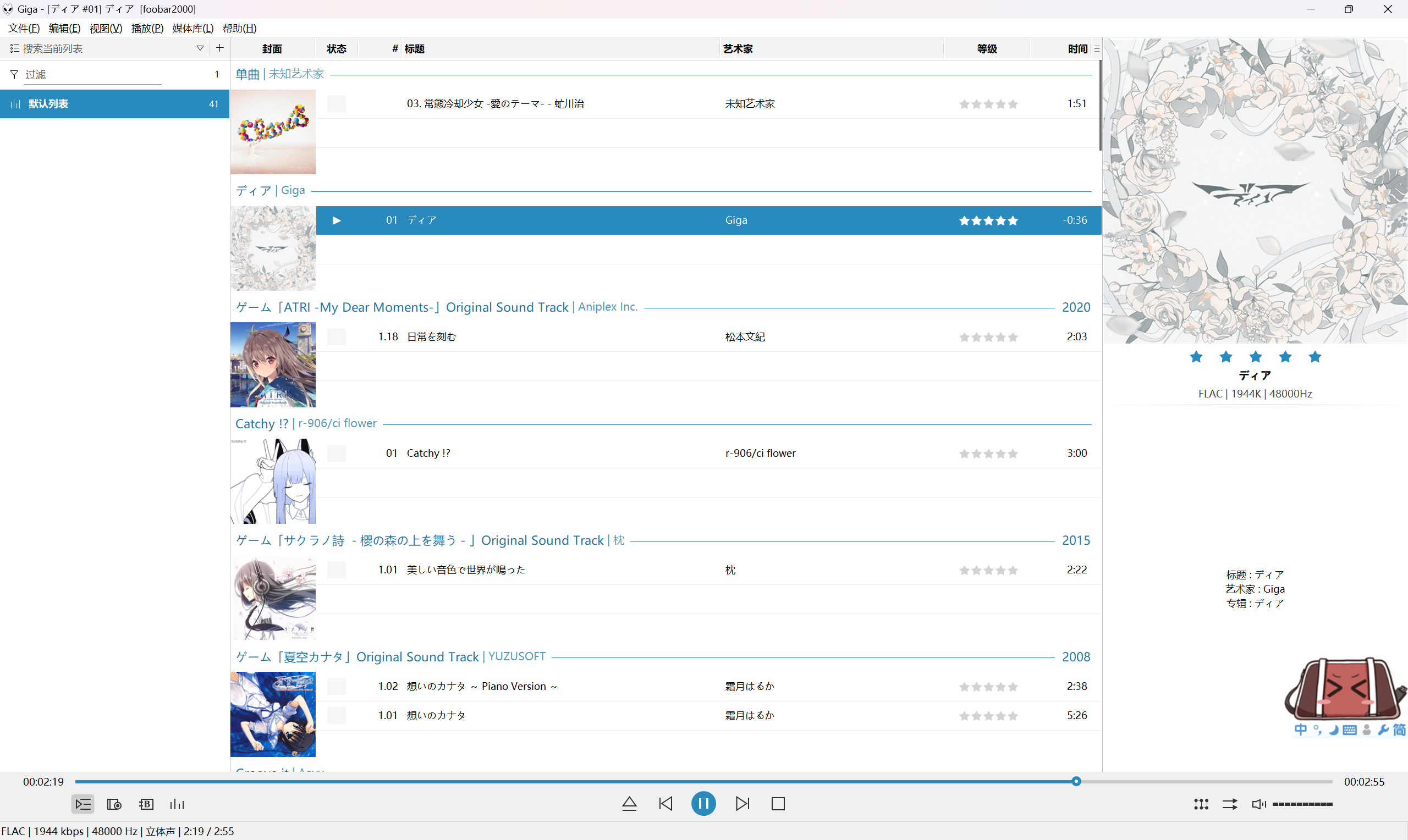Screen dimensions: 1408x840
Task: Skip to the previous track
Action: tap(666, 804)
